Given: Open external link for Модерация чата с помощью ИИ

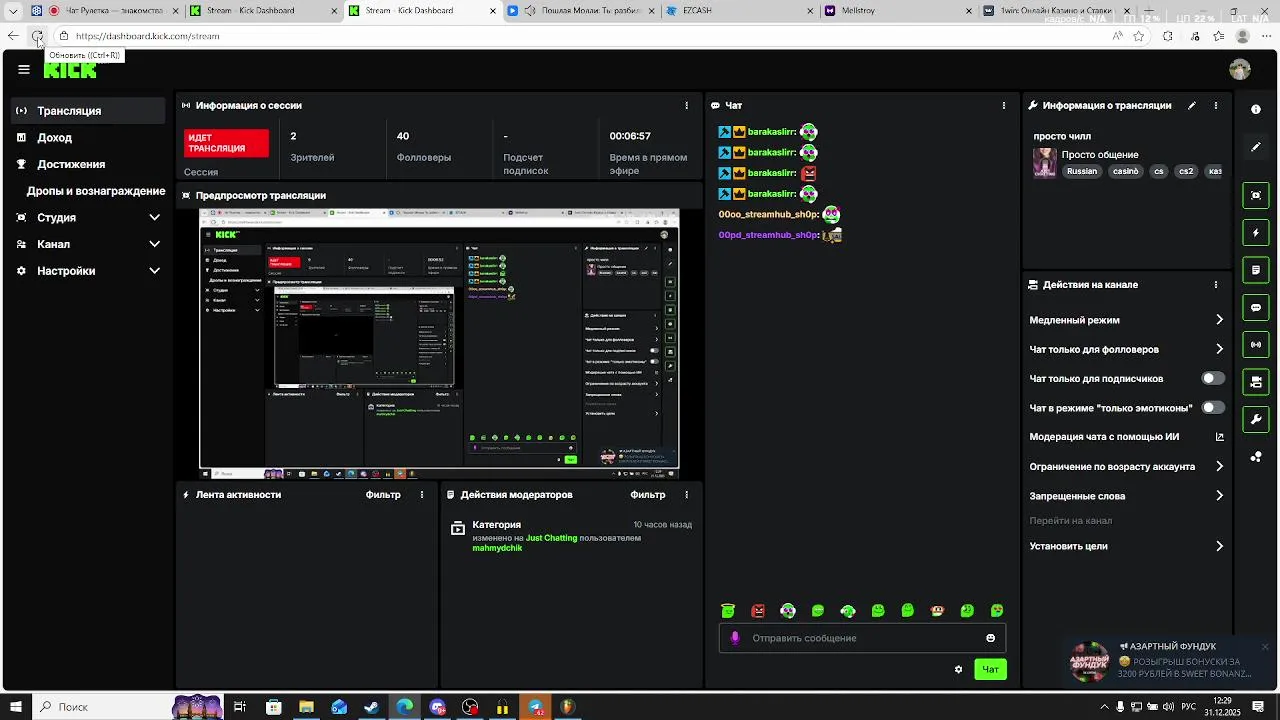Looking at the screenshot, I should 1219,437.
